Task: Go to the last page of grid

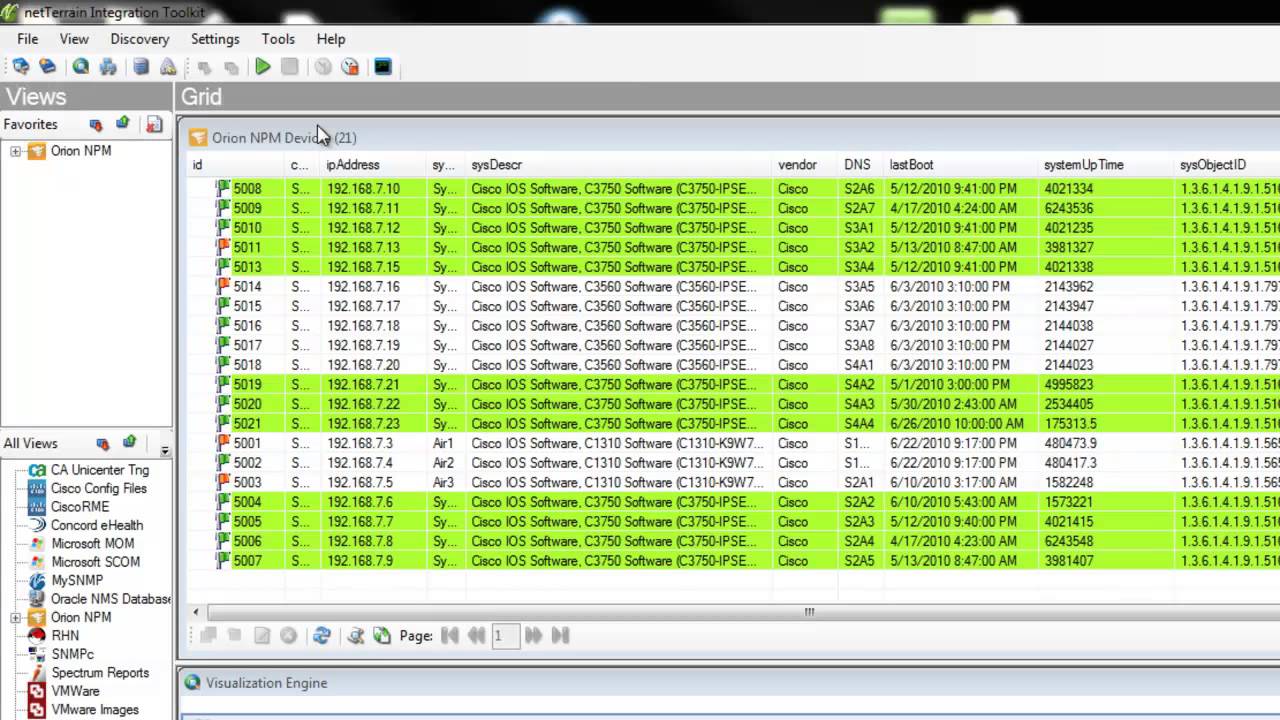Action: 560,635
